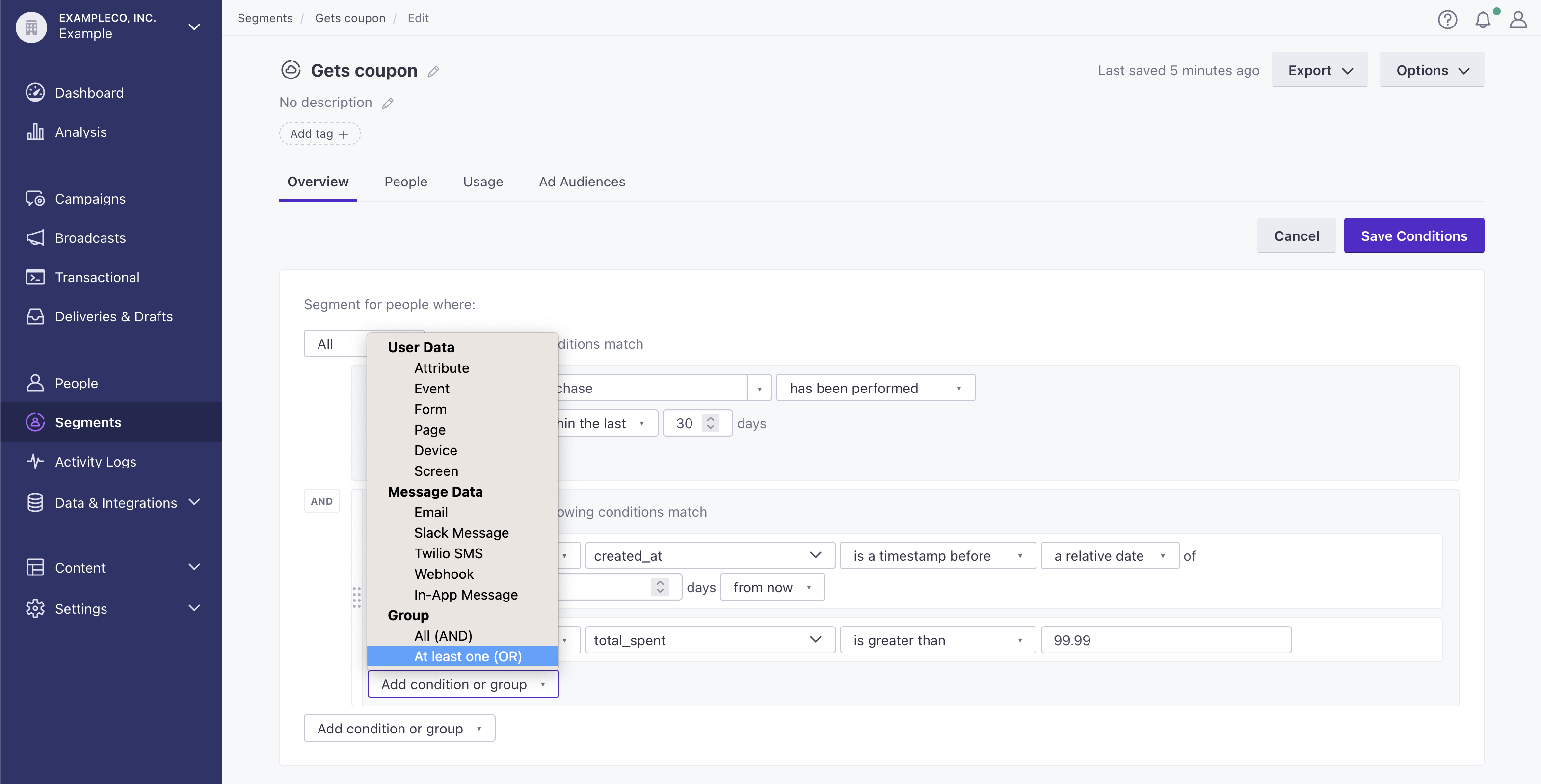This screenshot has height=784, width=1541.
Task: Open the Options dropdown
Action: pyautogui.click(x=1432, y=70)
